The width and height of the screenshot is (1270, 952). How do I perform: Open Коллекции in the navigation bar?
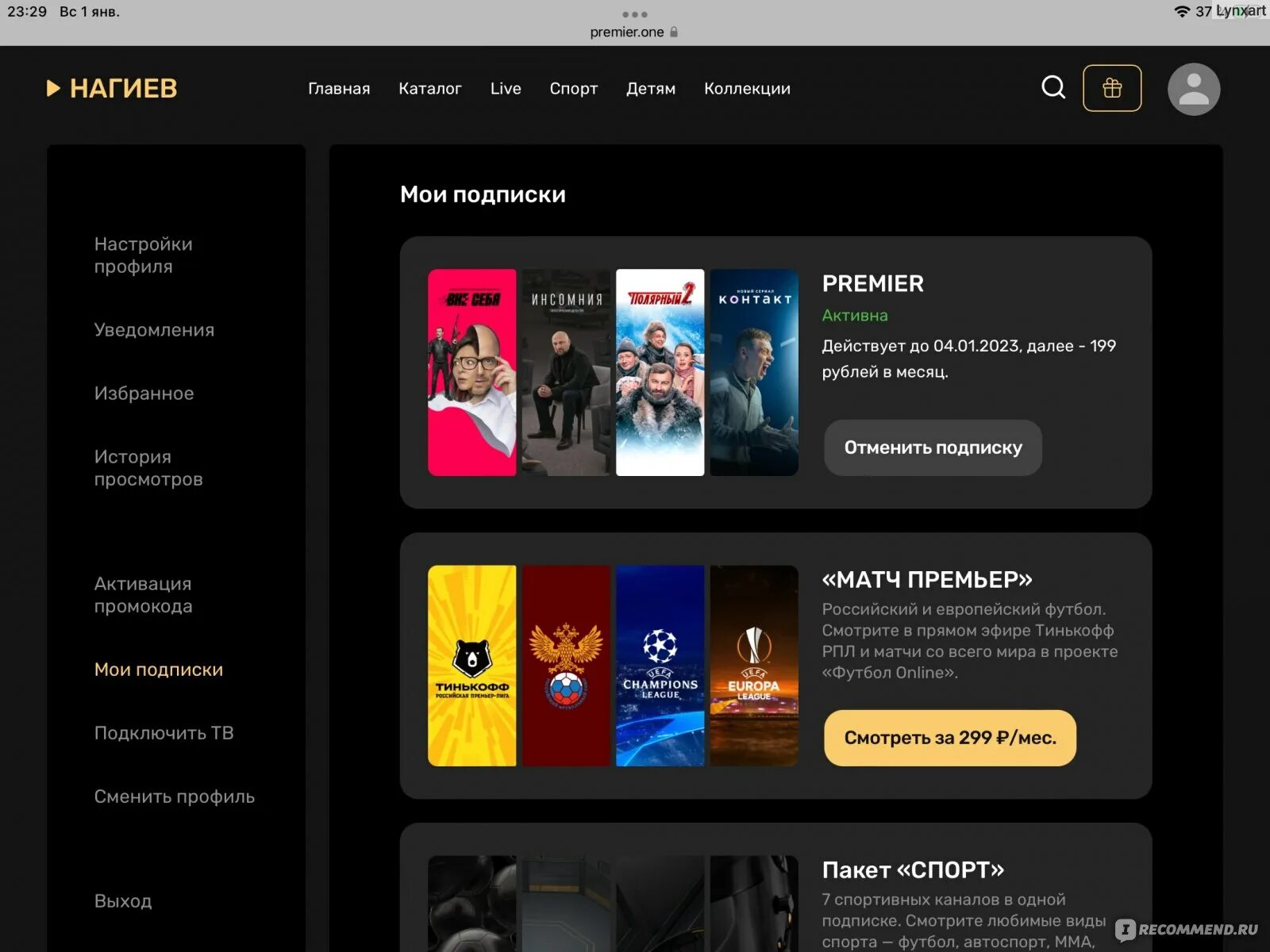[x=747, y=89]
